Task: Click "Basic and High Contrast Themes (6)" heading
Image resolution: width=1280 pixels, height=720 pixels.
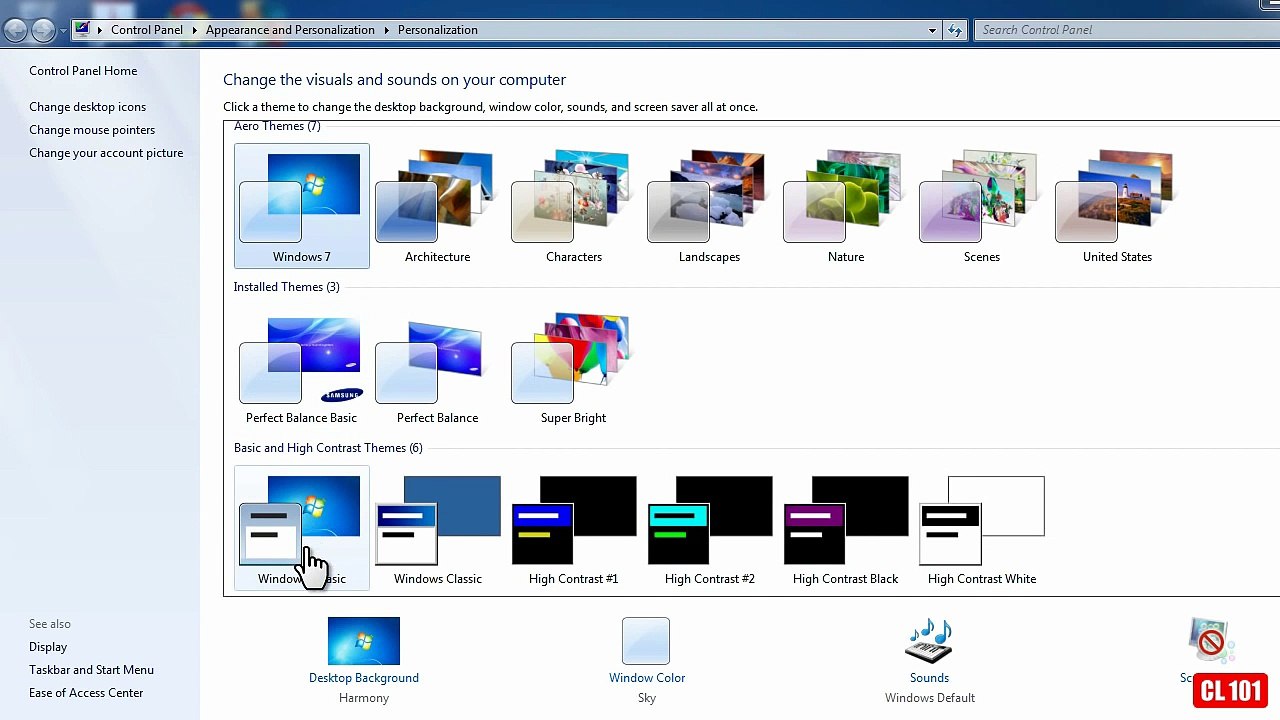Action: coord(328,448)
